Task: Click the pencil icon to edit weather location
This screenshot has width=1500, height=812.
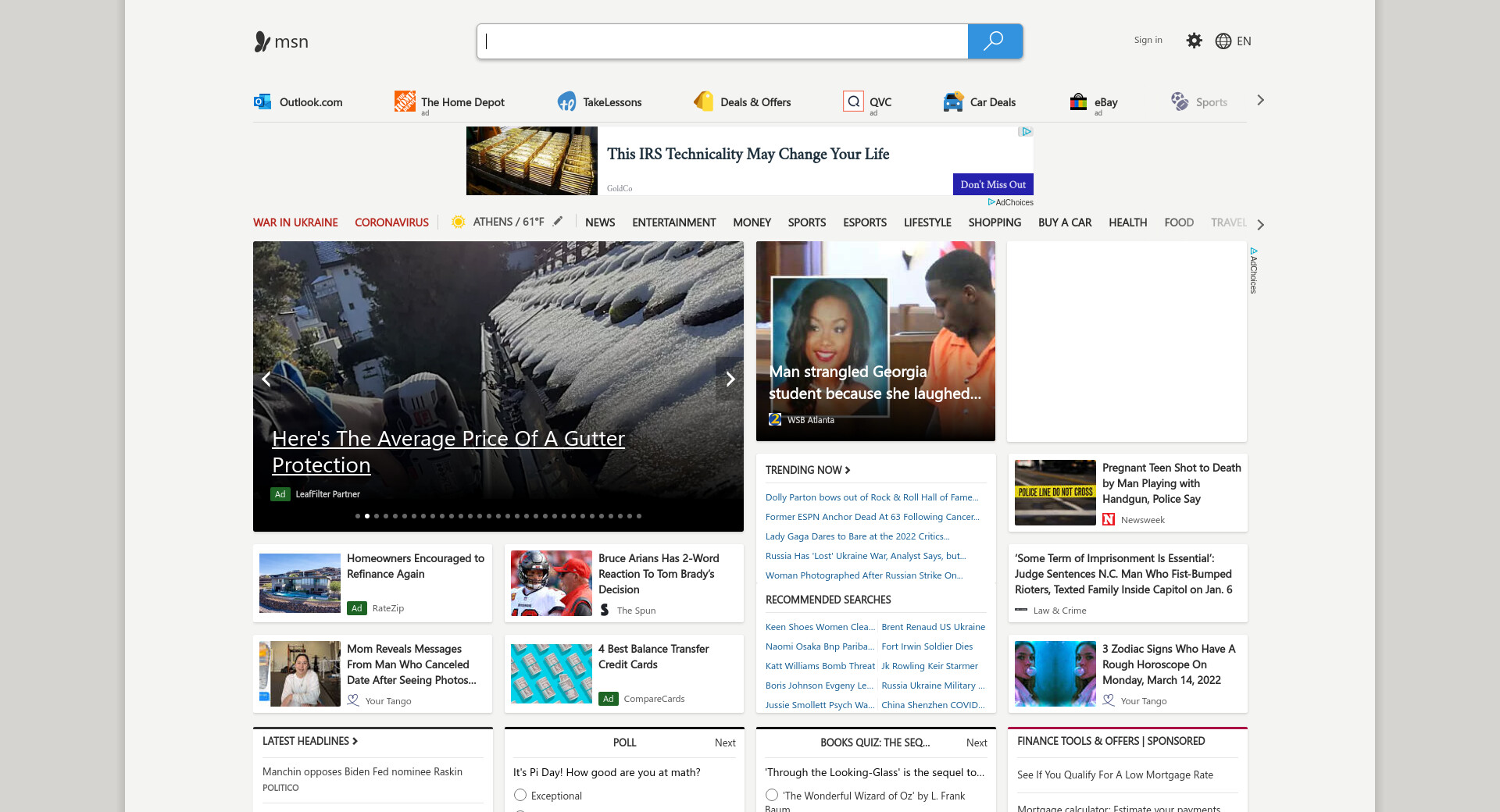Action: 558,222
